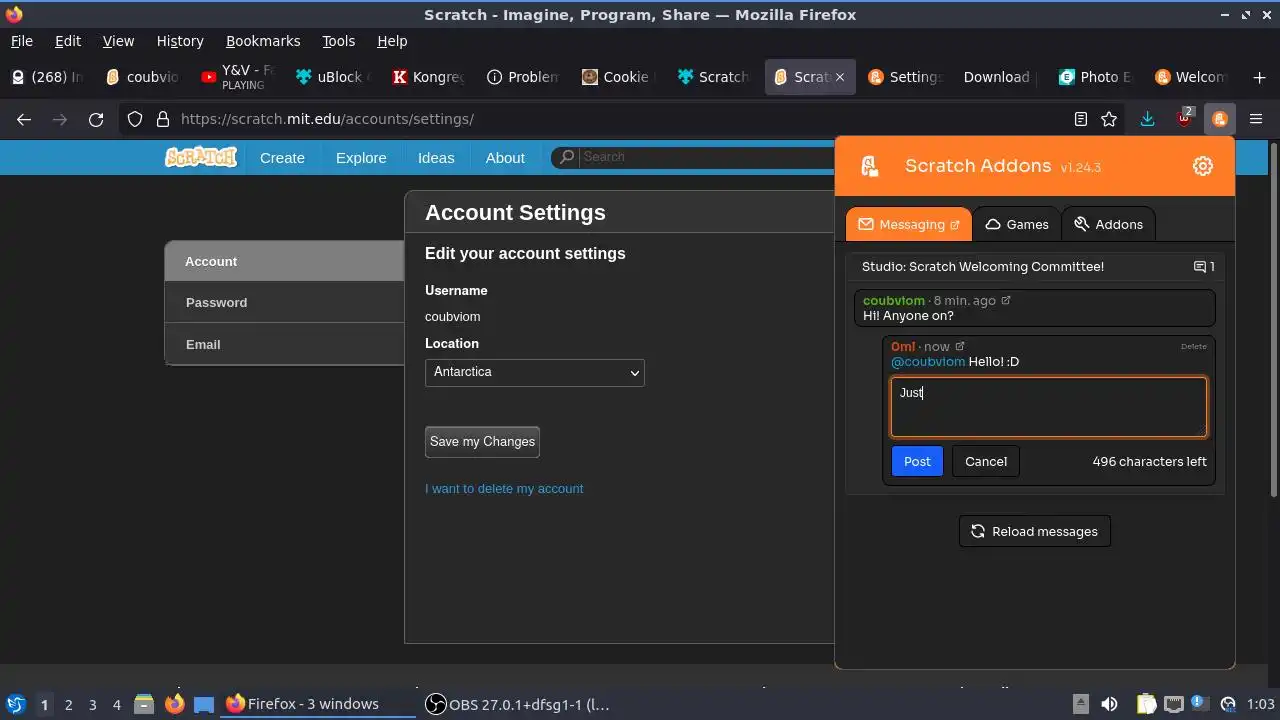Select the Password settings section
This screenshot has width=1280, height=720.
[285, 302]
